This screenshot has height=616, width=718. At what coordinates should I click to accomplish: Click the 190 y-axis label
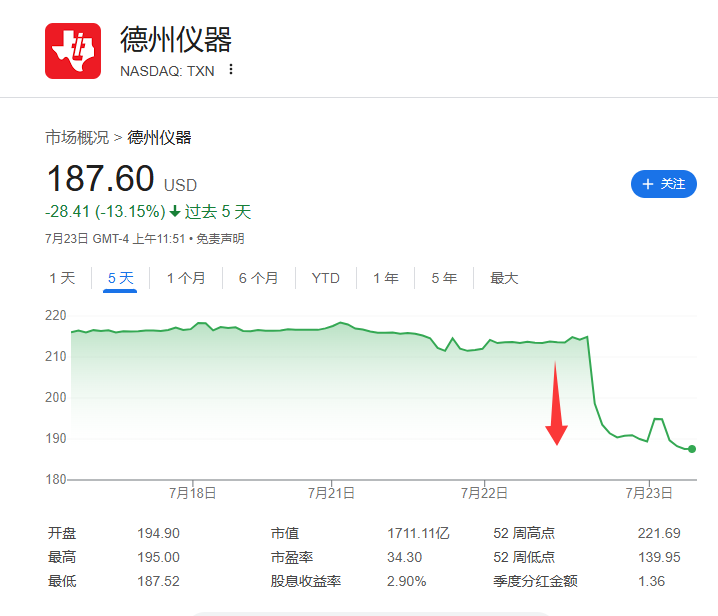point(55,439)
